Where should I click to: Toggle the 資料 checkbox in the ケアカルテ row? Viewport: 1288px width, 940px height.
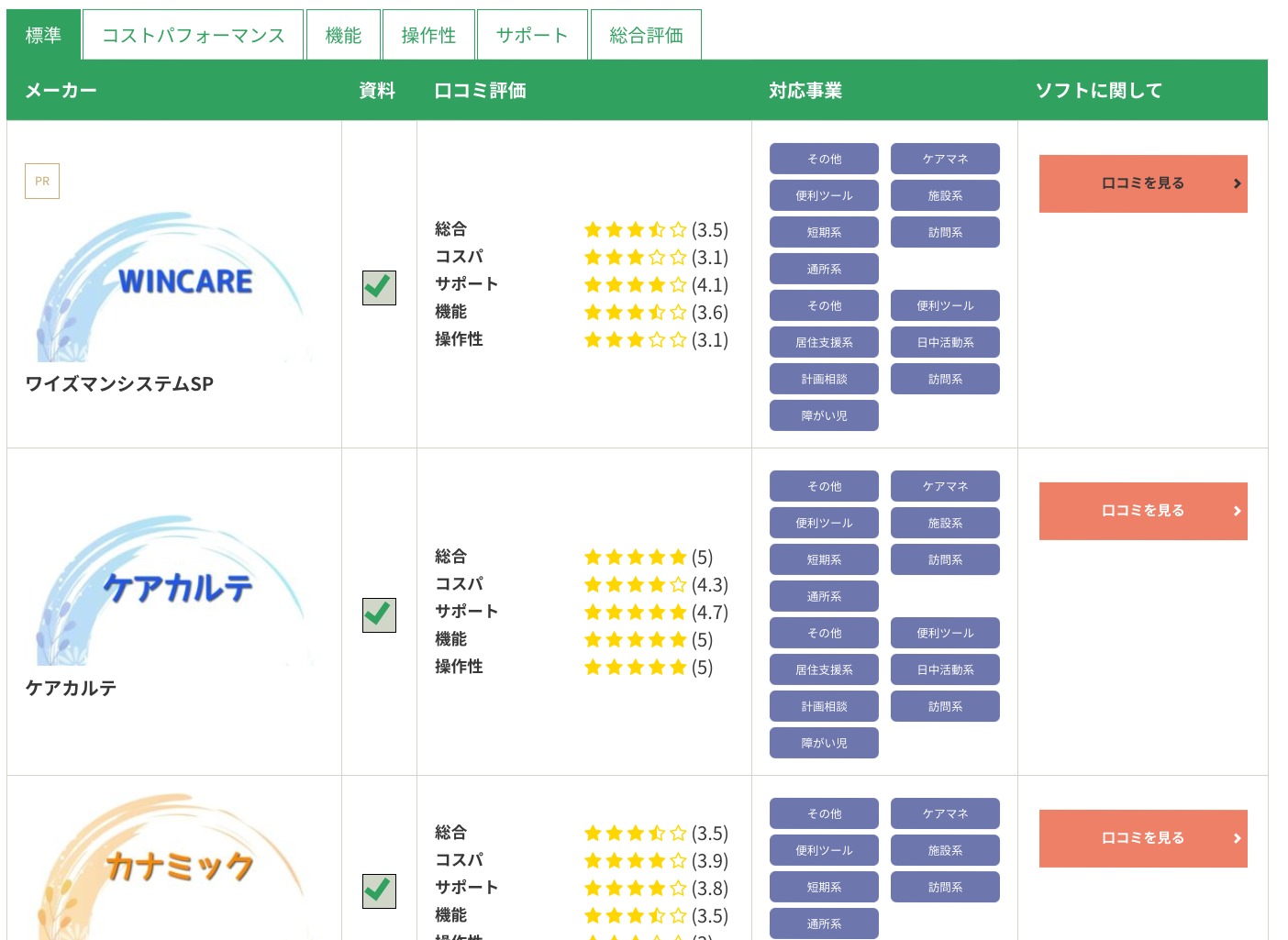coord(379,615)
